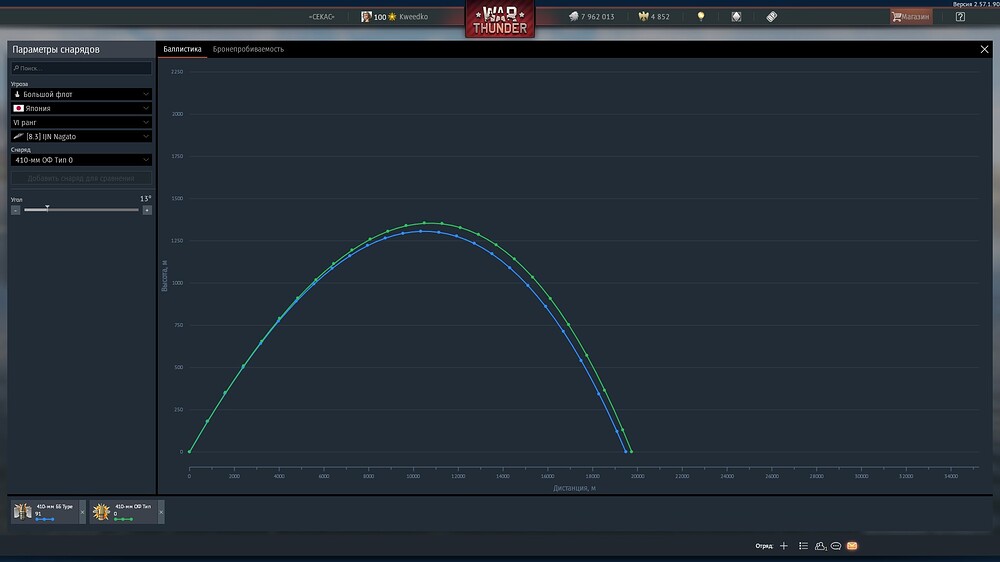1000x562 pixels.
Task: Click the =СЕКАС= squadron tag
Action: click(321, 17)
